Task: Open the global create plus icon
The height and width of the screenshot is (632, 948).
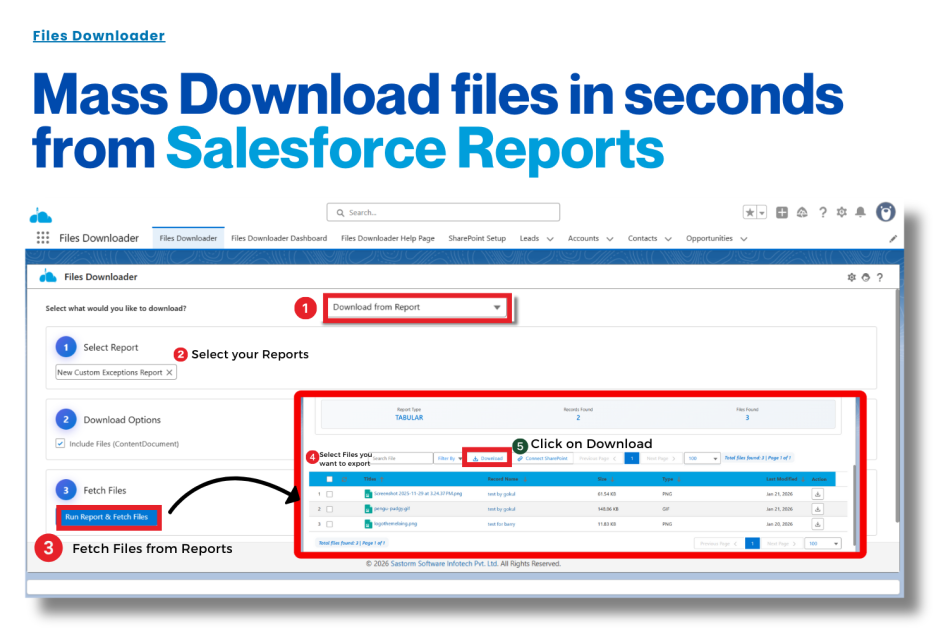Action: [x=782, y=212]
